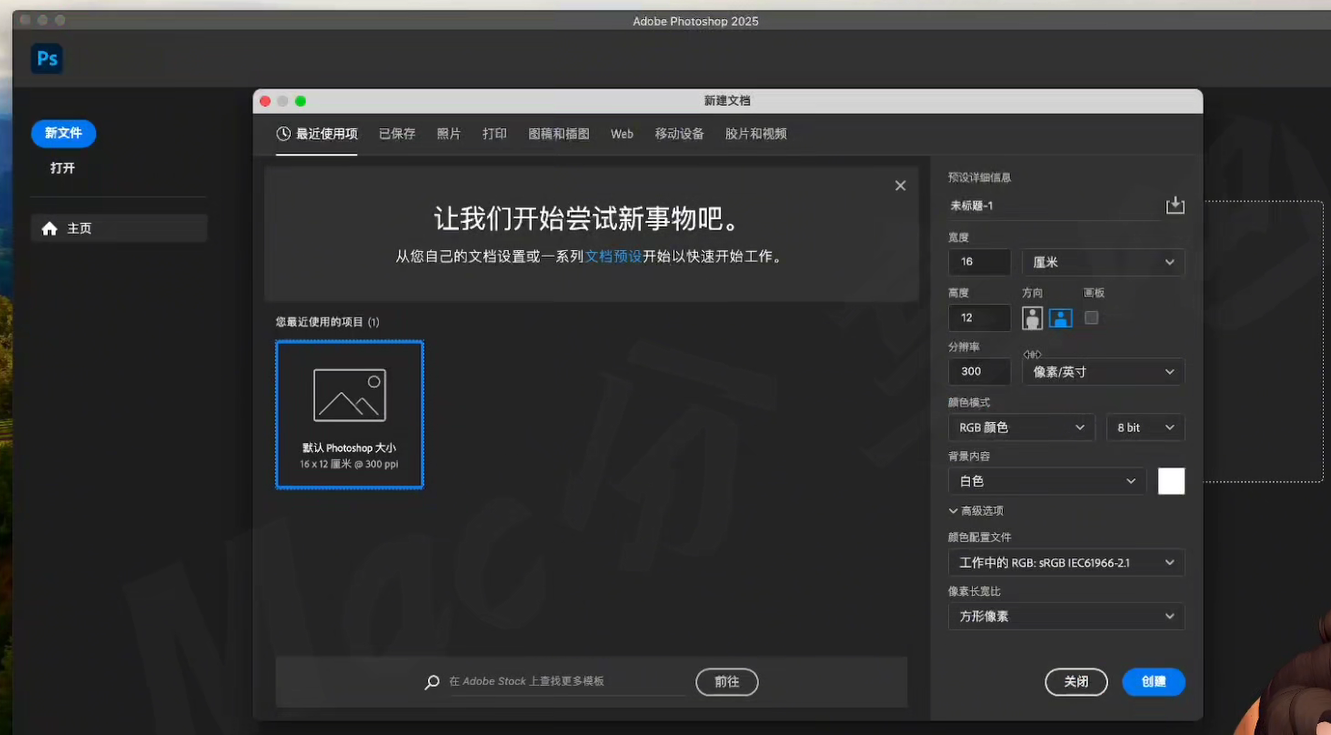
Task: Click the 新文件 button
Action: click(x=63, y=133)
